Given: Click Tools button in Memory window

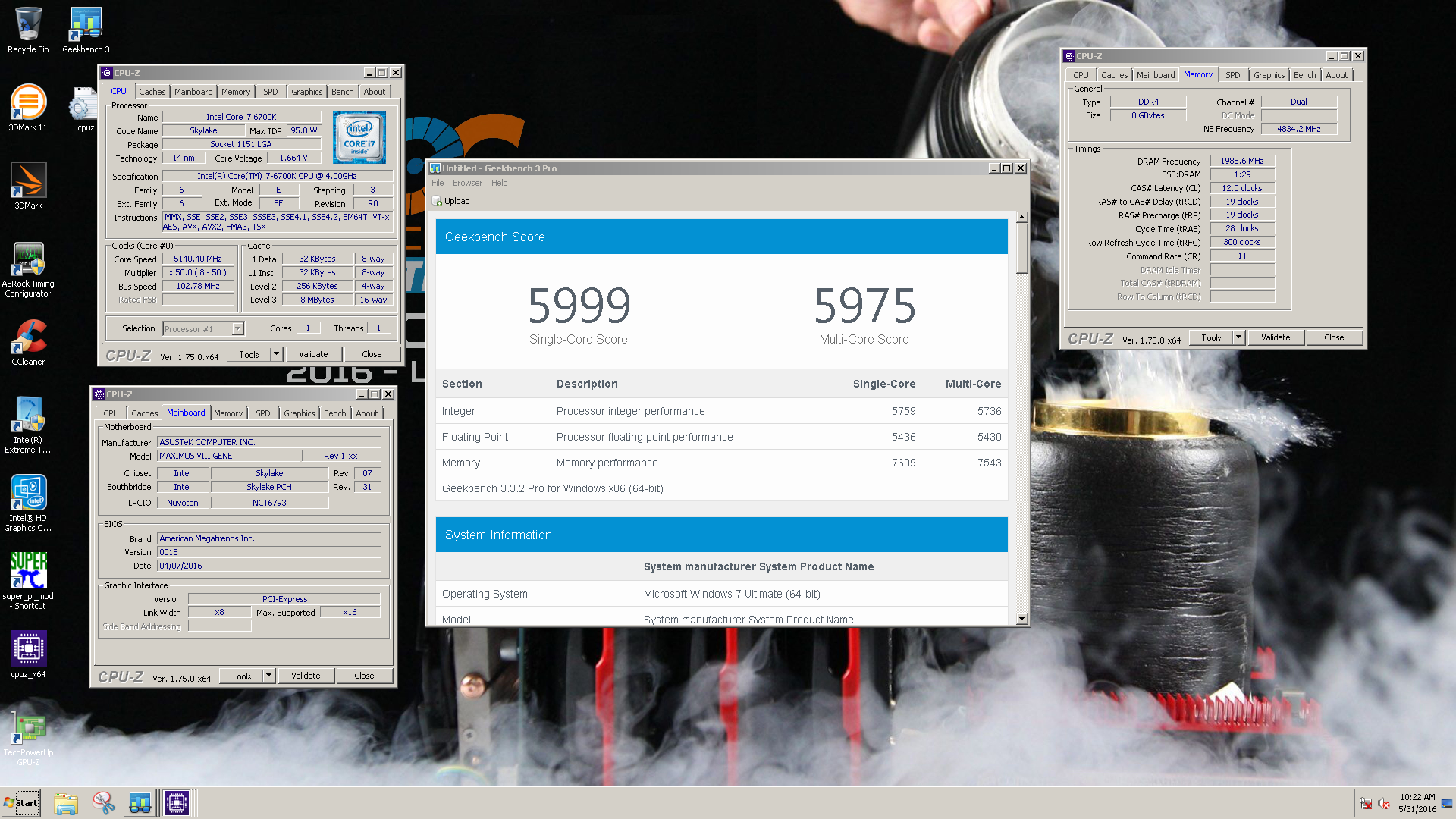Looking at the screenshot, I should [x=1211, y=337].
